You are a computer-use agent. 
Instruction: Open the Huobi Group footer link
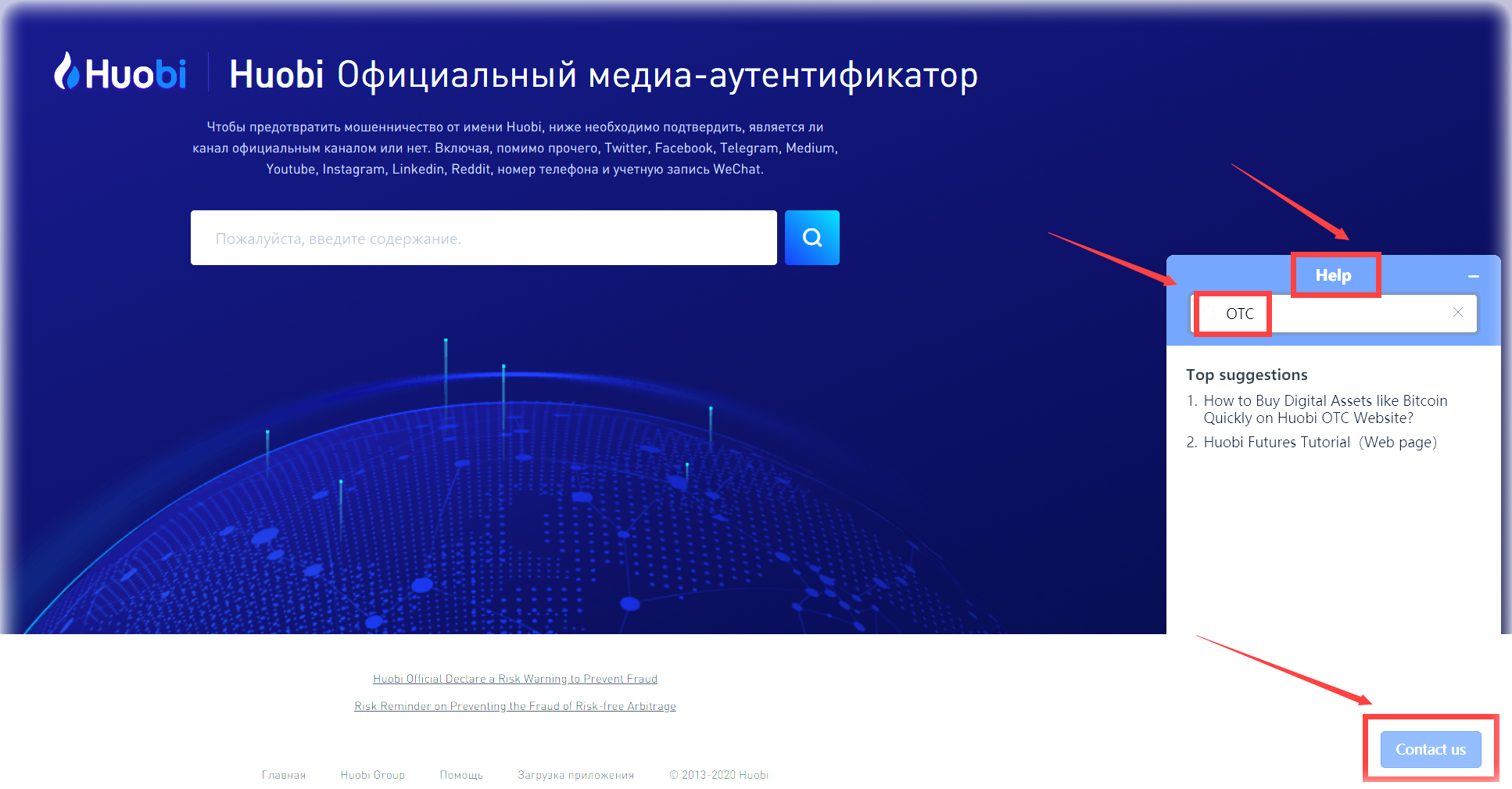tap(373, 775)
